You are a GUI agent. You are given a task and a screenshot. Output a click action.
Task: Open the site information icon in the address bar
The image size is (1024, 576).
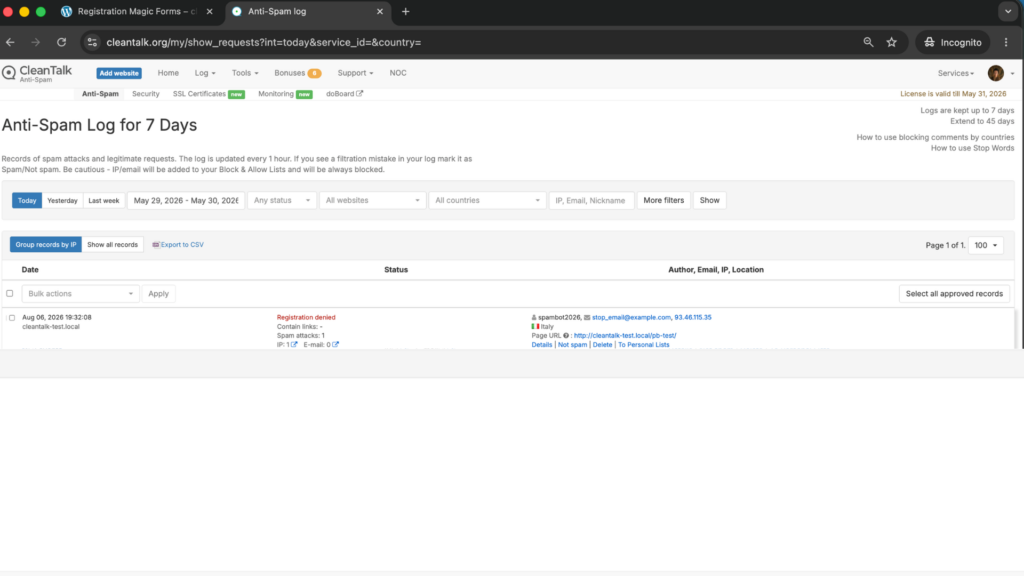point(92,42)
